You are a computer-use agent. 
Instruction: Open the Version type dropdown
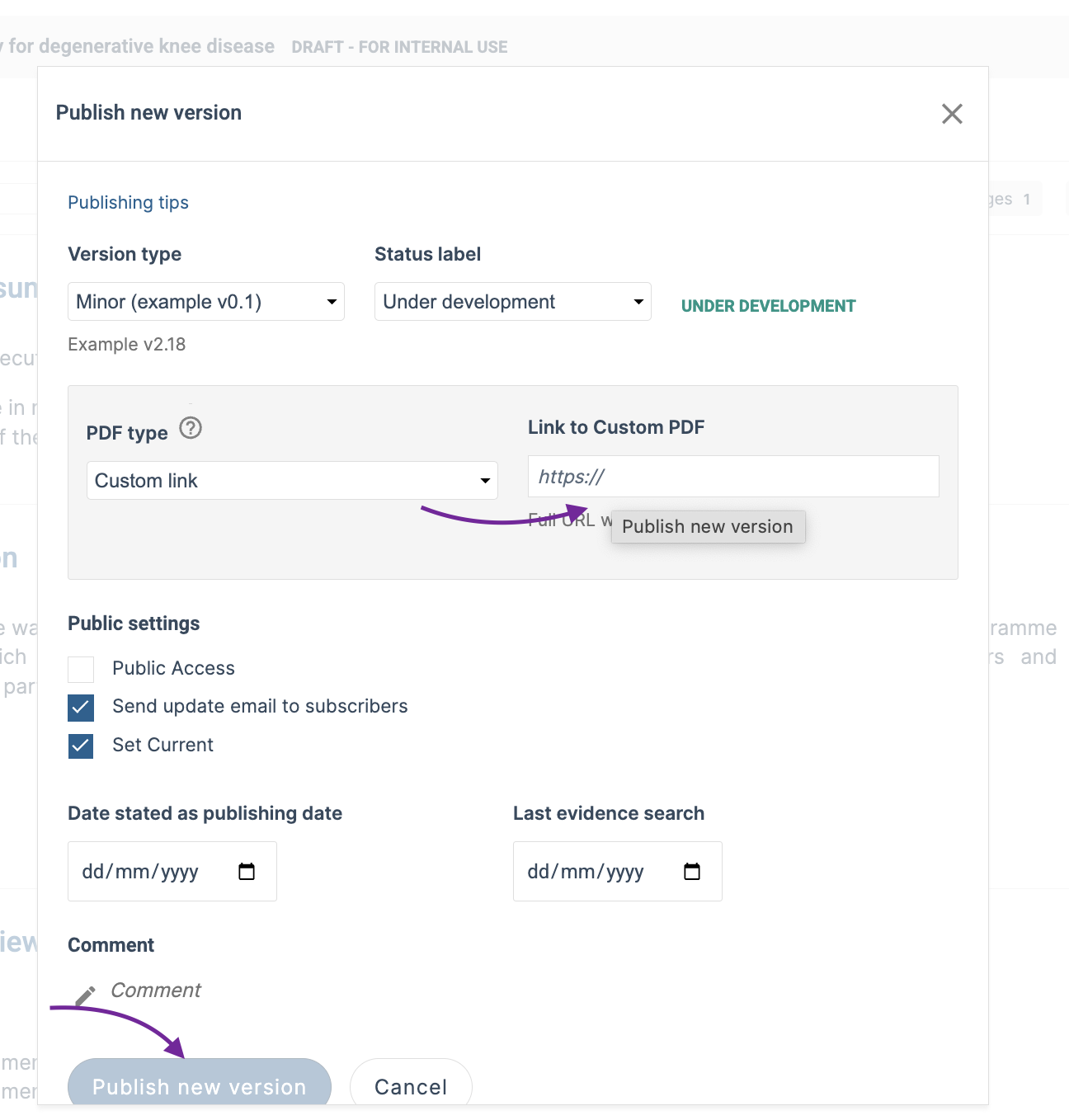[206, 302]
